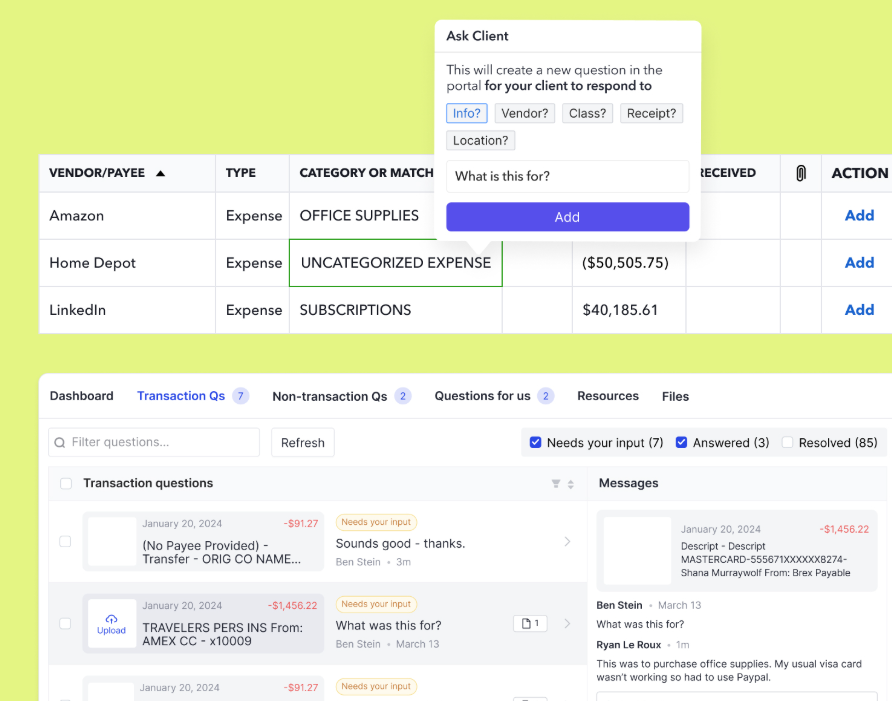The width and height of the screenshot is (892, 701).
Task: Click the sort arrows in Transaction questions header
Action: [571, 484]
